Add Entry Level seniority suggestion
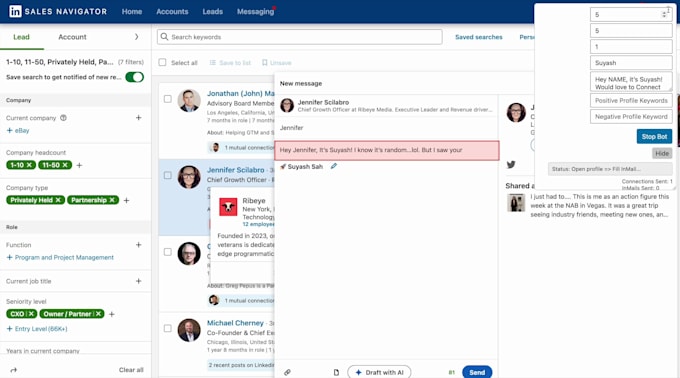This screenshot has width=680, height=378. tap(37, 329)
